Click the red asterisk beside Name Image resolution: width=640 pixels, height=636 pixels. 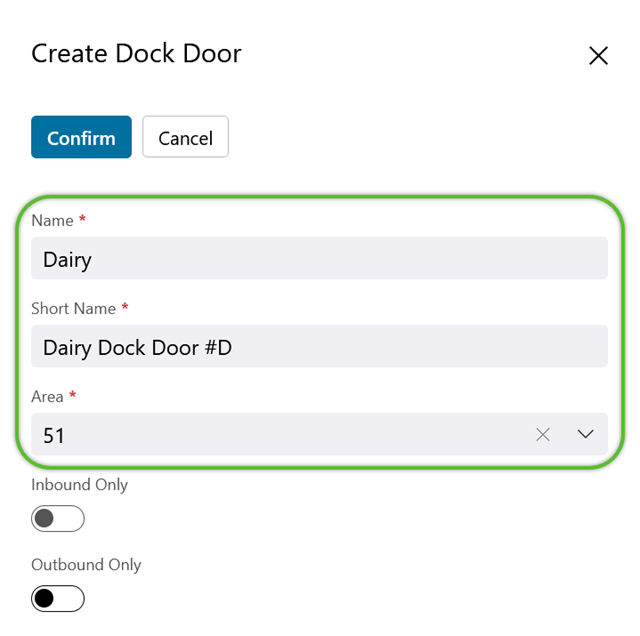tap(82, 218)
